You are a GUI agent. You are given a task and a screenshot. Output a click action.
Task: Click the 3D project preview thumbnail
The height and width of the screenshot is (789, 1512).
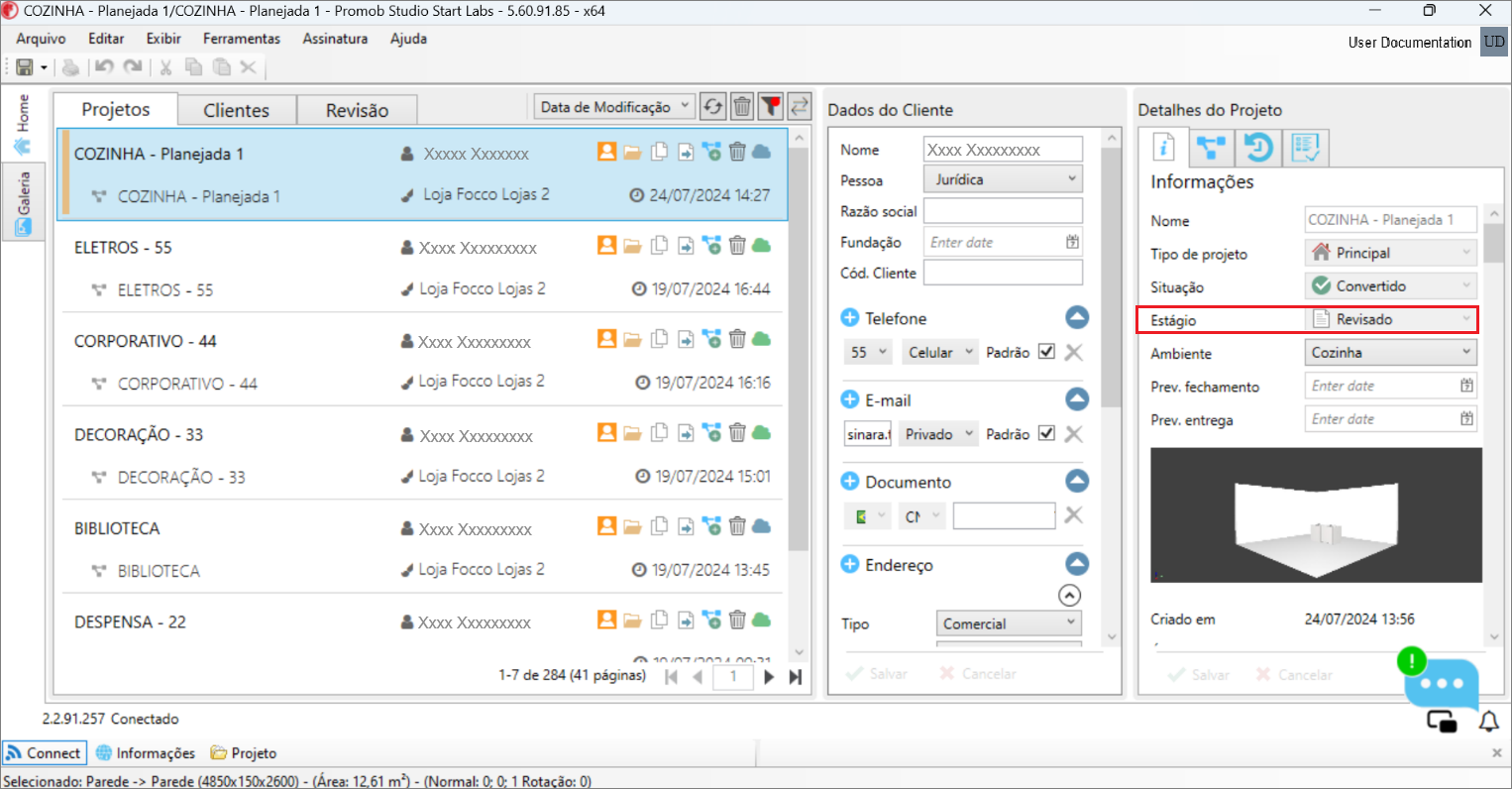pyautogui.click(x=1316, y=514)
